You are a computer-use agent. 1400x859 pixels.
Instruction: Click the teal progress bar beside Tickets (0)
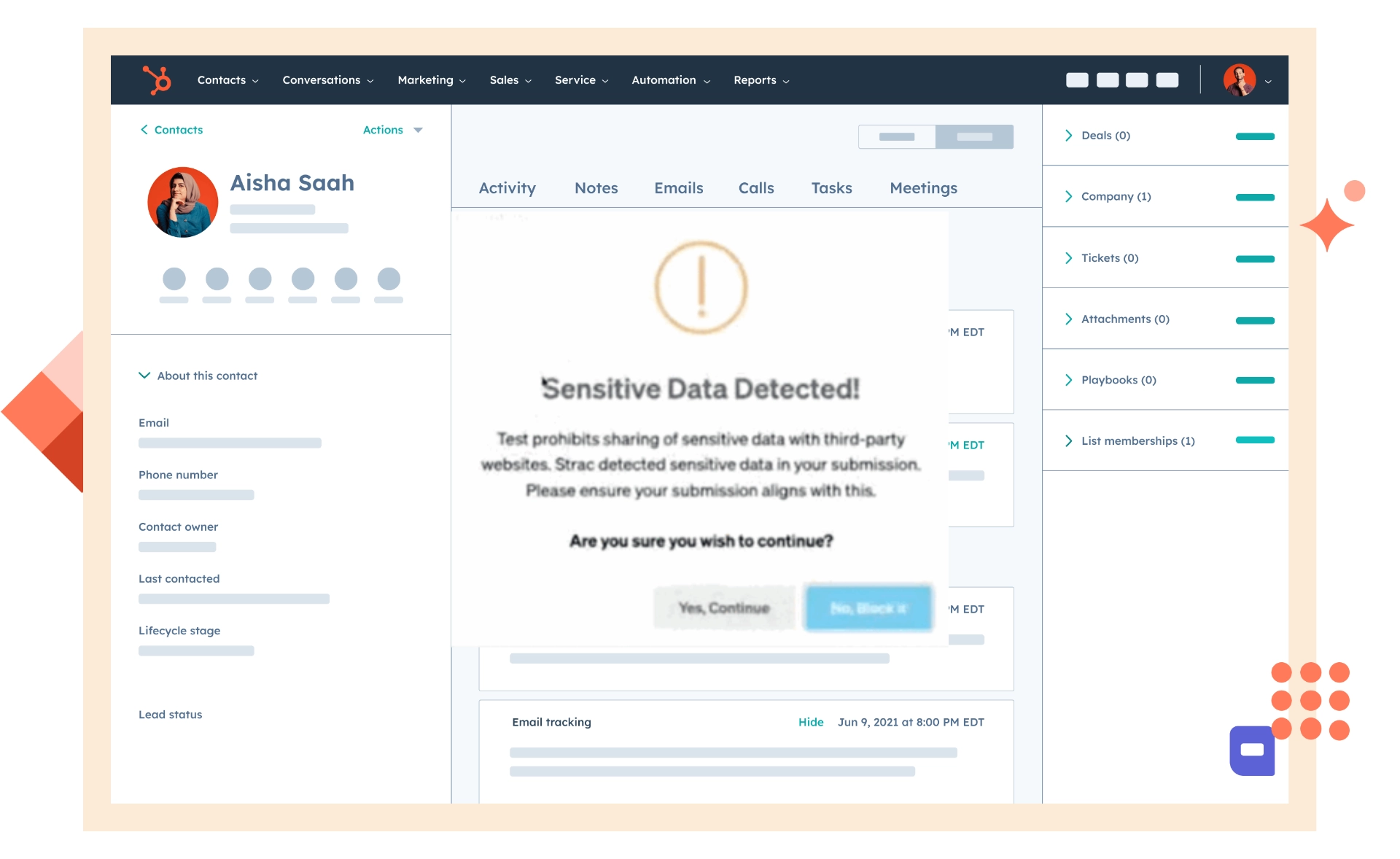pos(1254,257)
